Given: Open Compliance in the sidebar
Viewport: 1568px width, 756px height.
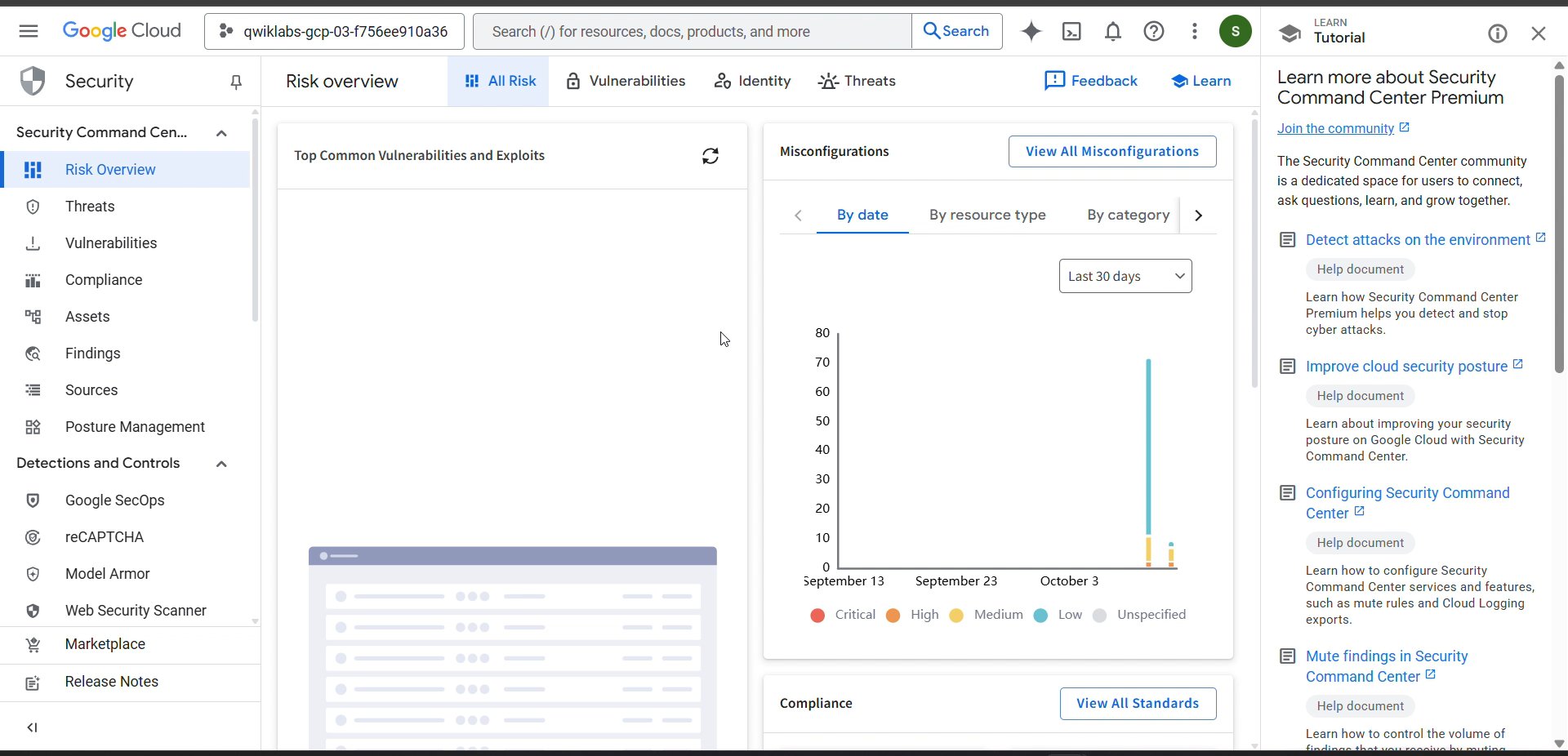Looking at the screenshot, I should pos(127,280).
